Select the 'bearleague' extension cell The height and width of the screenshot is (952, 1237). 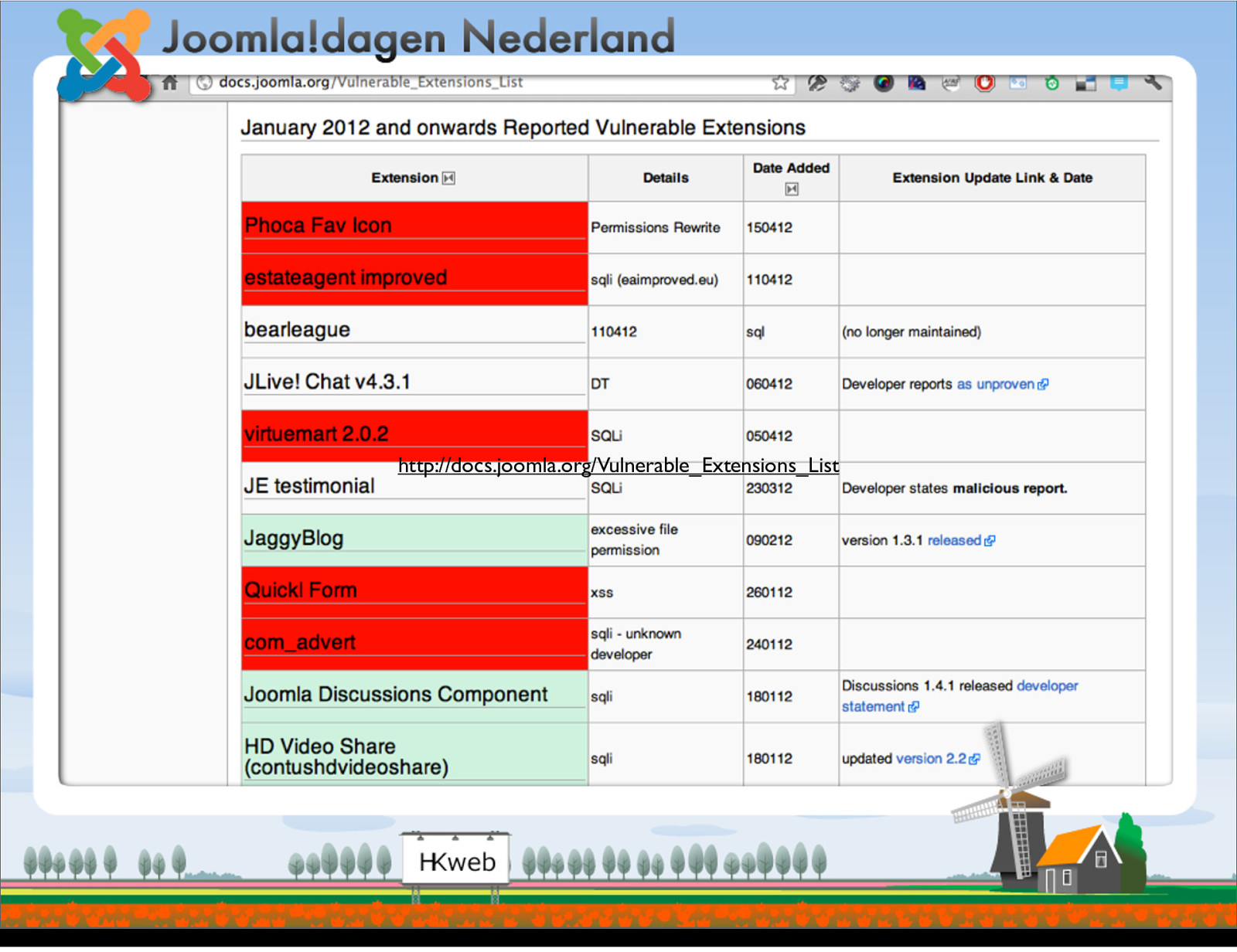(x=414, y=331)
